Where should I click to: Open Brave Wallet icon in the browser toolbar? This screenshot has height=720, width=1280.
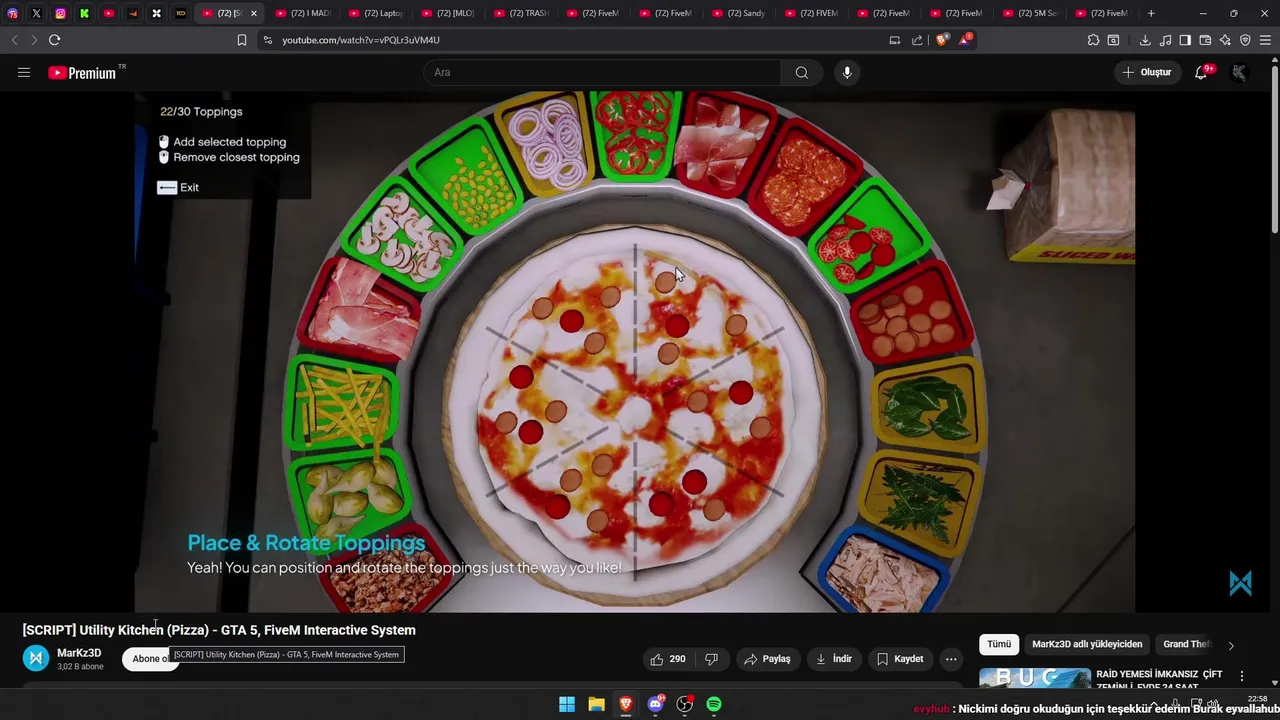(x=1205, y=40)
